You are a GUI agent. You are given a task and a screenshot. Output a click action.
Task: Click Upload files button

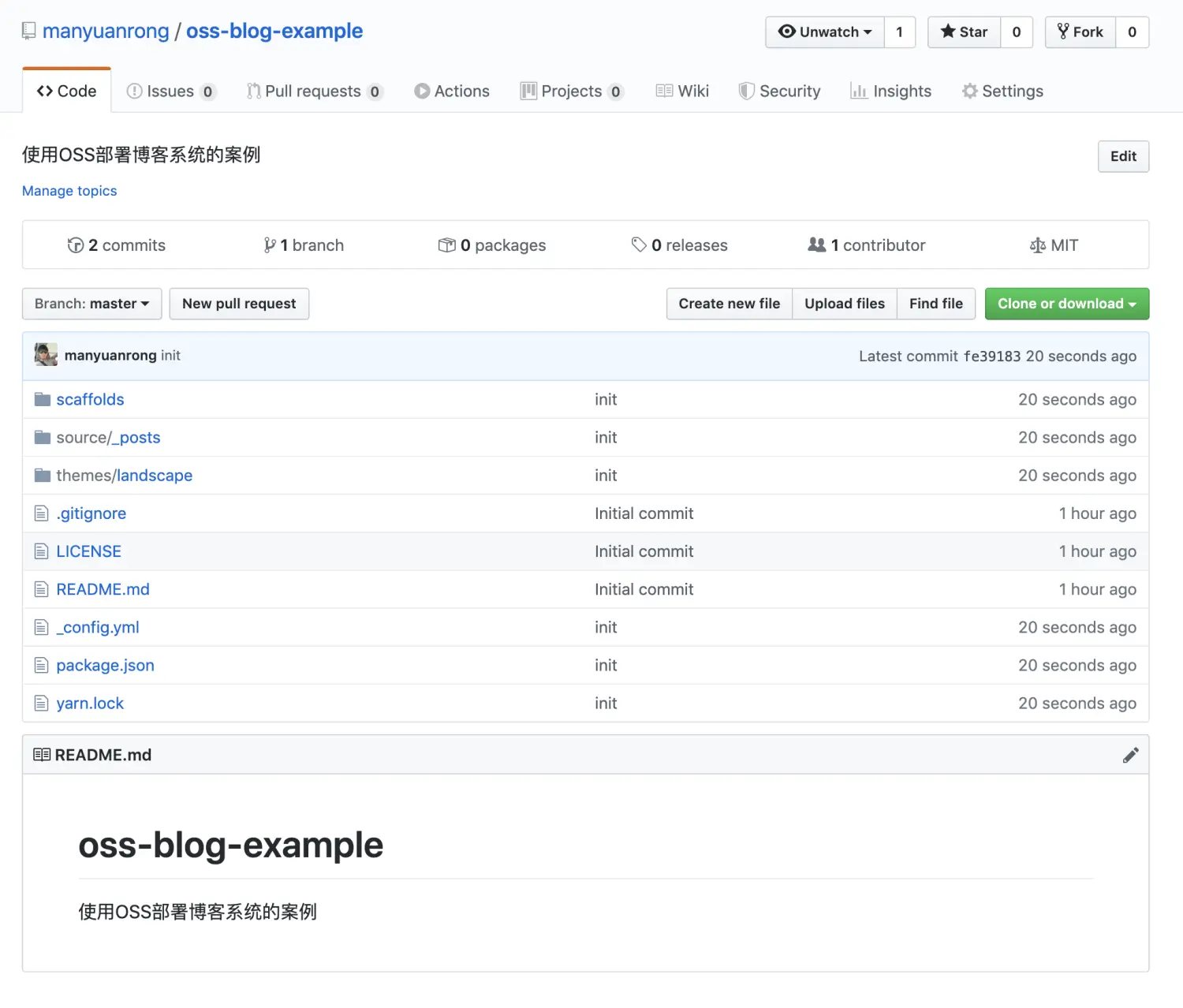coord(845,304)
